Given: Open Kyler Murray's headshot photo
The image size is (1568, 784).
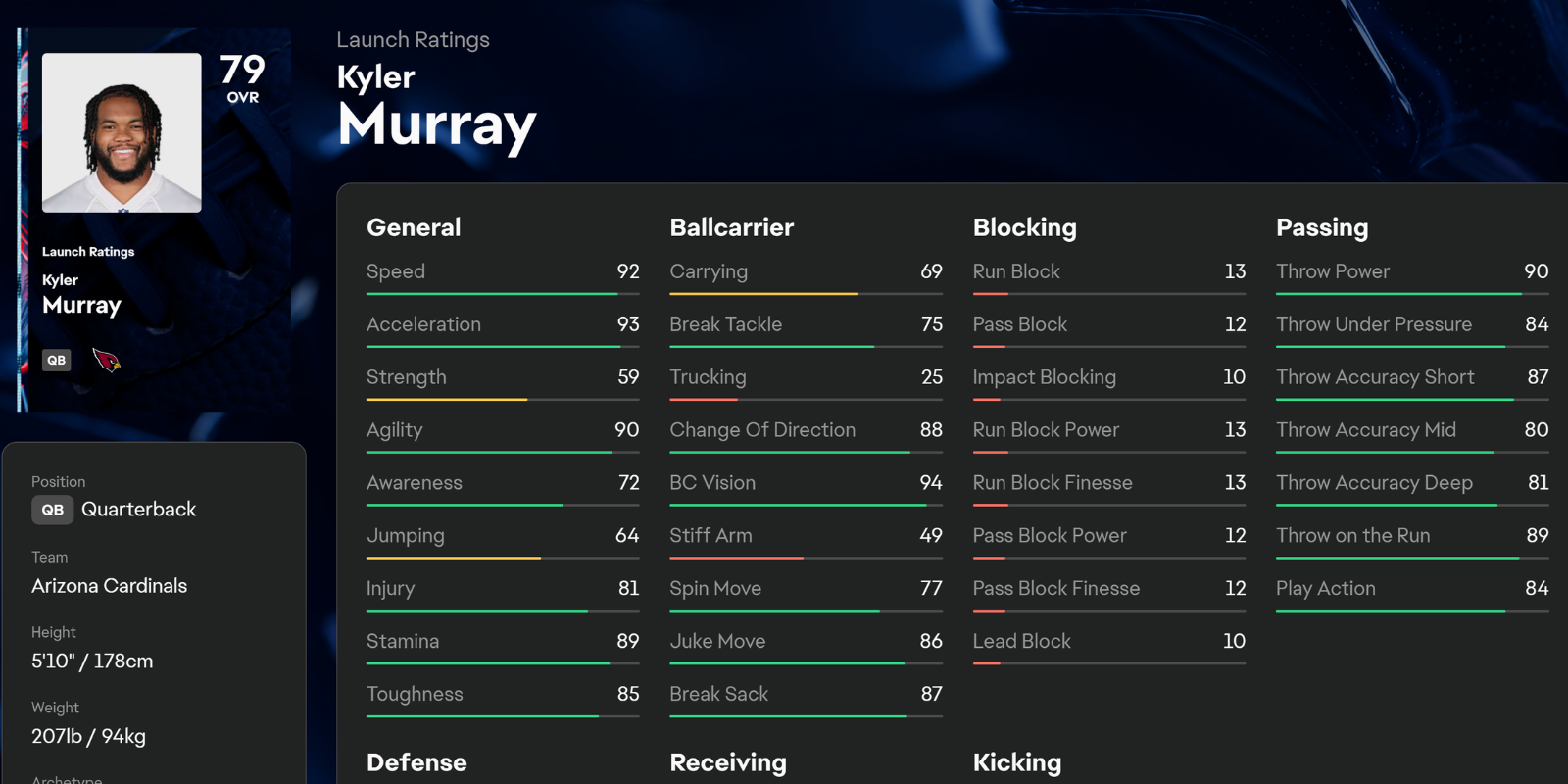Looking at the screenshot, I should 122,132.
